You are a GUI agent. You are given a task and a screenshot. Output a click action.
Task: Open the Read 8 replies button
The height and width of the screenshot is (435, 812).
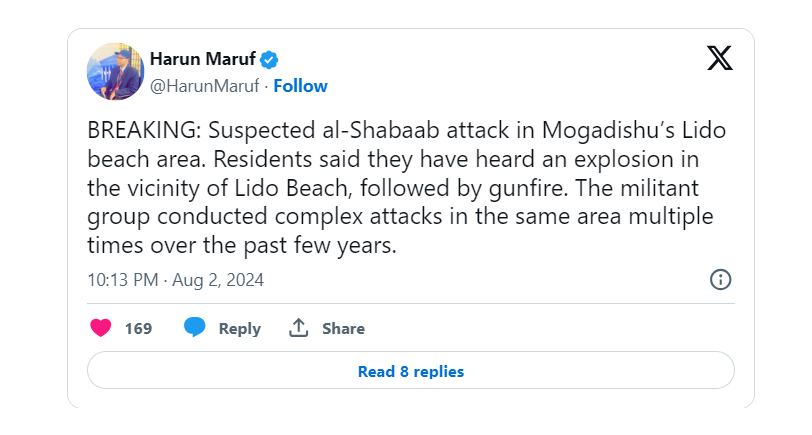click(x=410, y=371)
